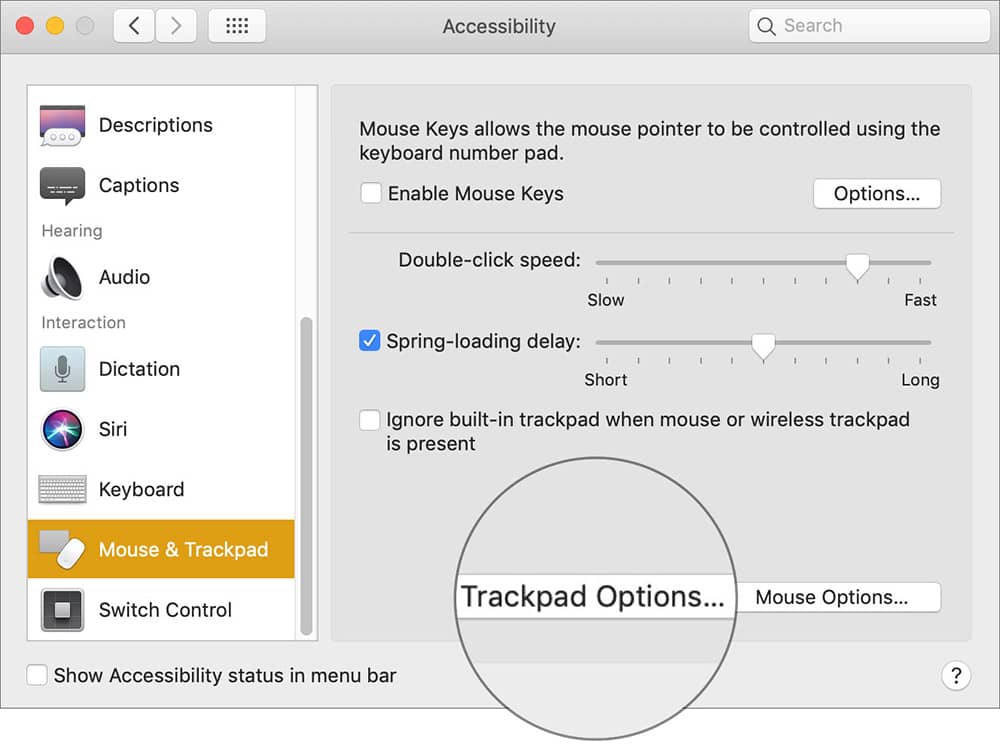Image resolution: width=1000 pixels, height=747 pixels.
Task: Open the Show All preferences grid
Action: (x=236, y=26)
